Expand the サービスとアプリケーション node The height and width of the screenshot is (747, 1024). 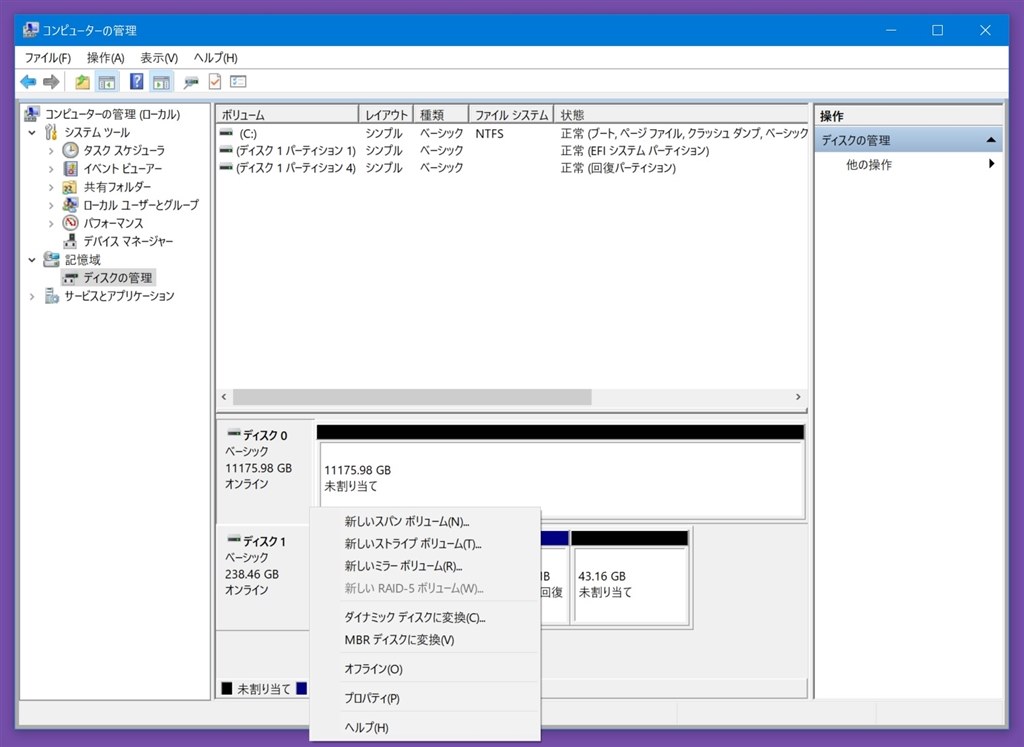(x=32, y=296)
